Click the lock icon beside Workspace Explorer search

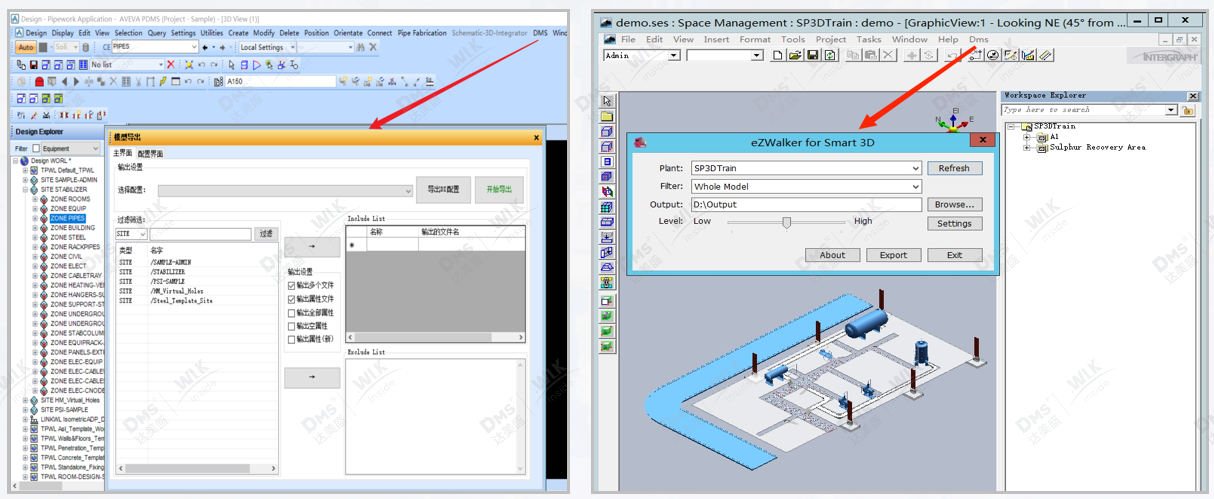[1188, 110]
